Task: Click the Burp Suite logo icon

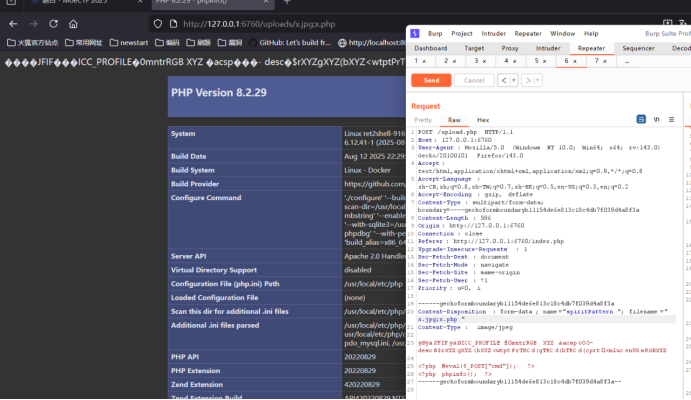Action: point(415,33)
